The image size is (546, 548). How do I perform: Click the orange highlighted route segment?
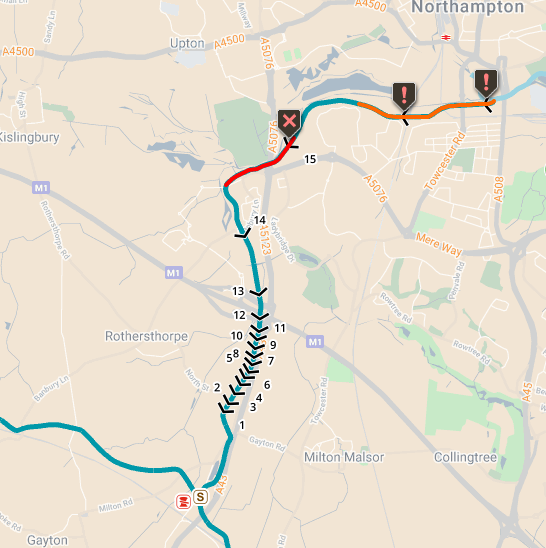426,110
